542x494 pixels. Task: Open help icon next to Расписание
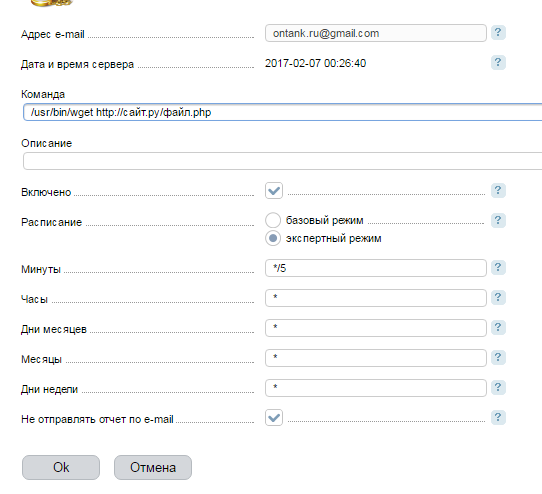(498, 220)
